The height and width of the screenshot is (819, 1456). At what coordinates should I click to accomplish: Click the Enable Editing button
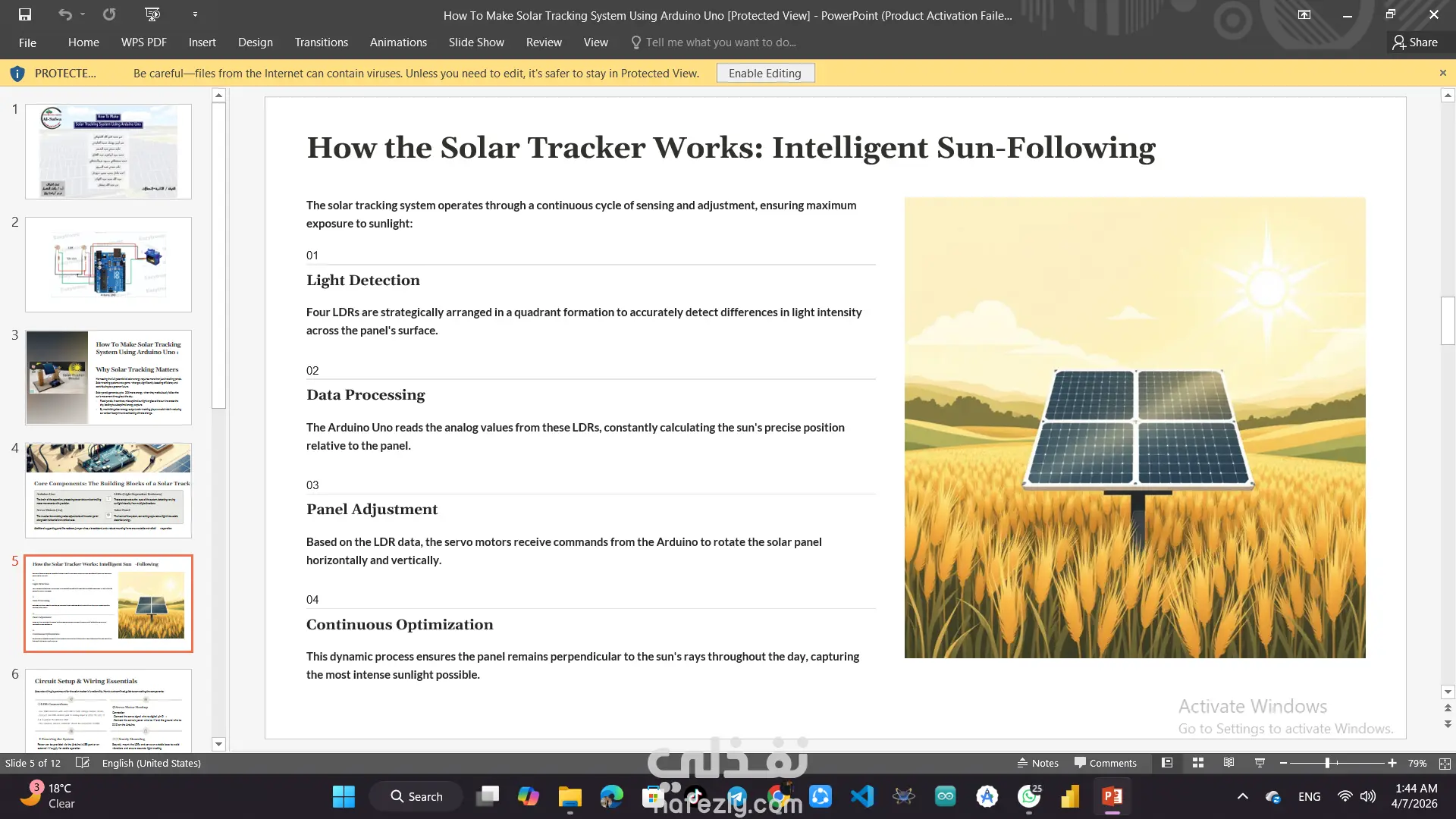tap(764, 74)
